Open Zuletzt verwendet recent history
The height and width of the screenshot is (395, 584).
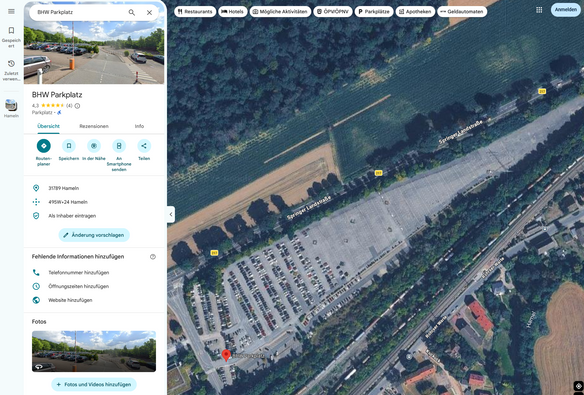pyautogui.click(x=11, y=70)
